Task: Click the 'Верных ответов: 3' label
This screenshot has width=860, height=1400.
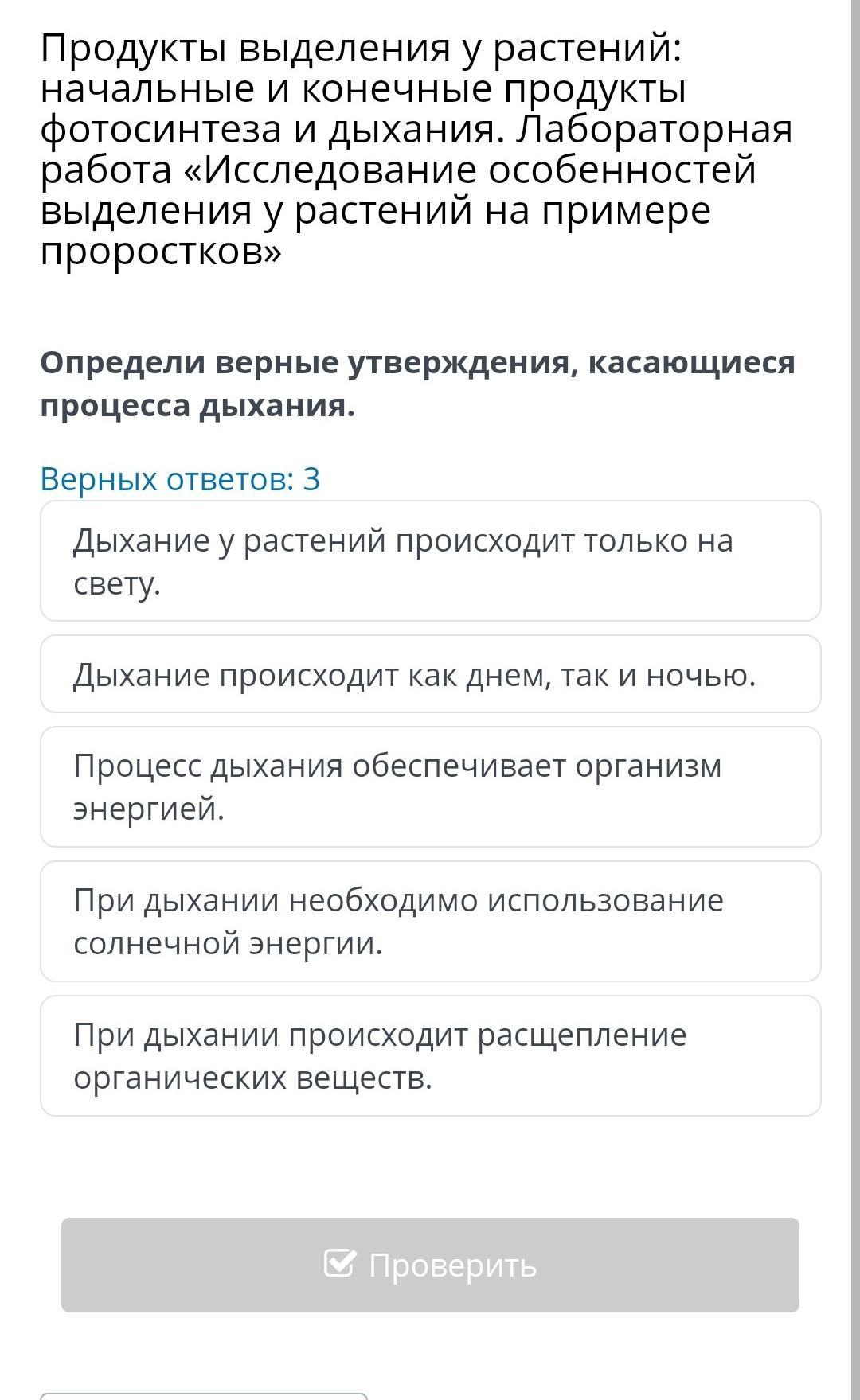Action: [180, 479]
